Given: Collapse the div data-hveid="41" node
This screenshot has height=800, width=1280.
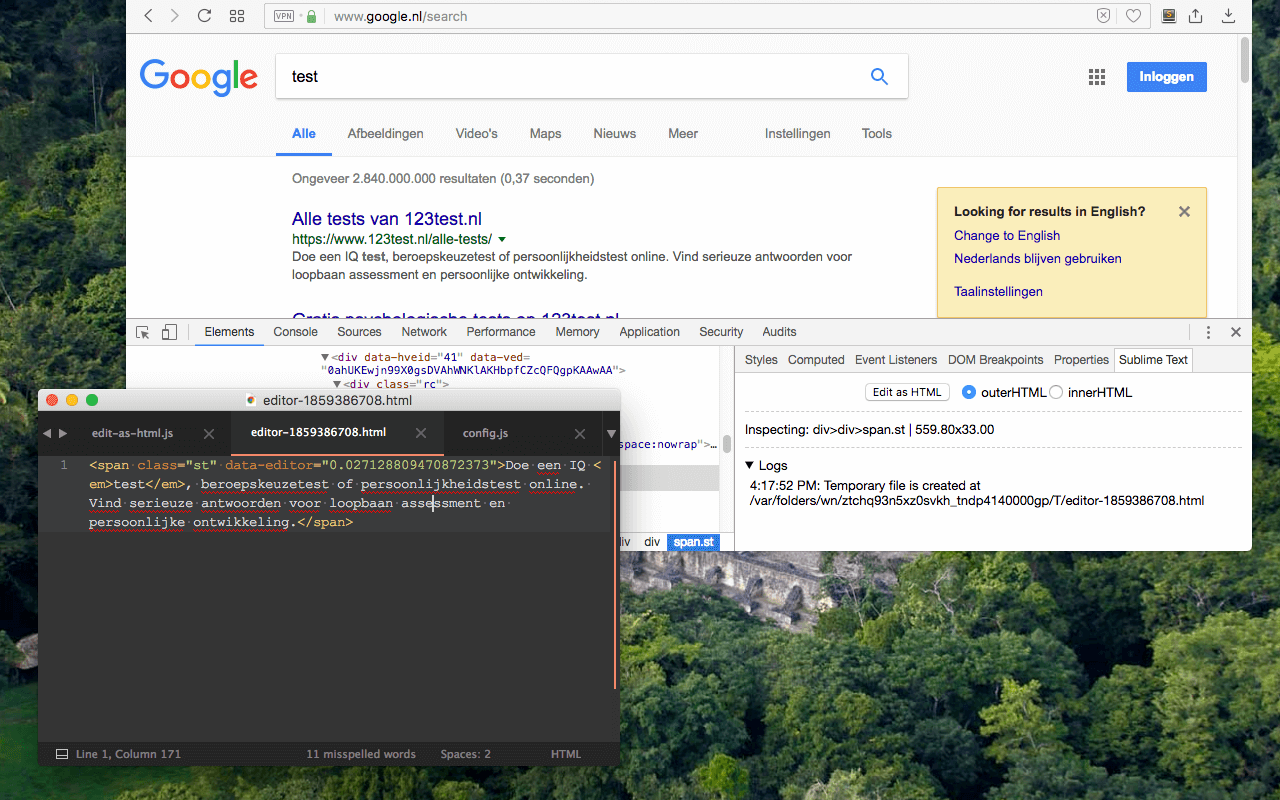Looking at the screenshot, I should (325, 357).
